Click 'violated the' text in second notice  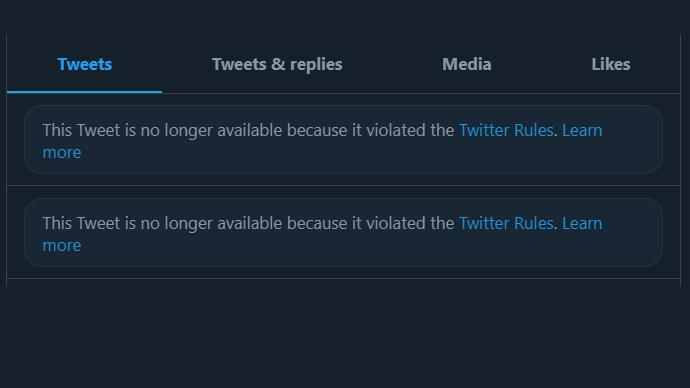[410, 223]
